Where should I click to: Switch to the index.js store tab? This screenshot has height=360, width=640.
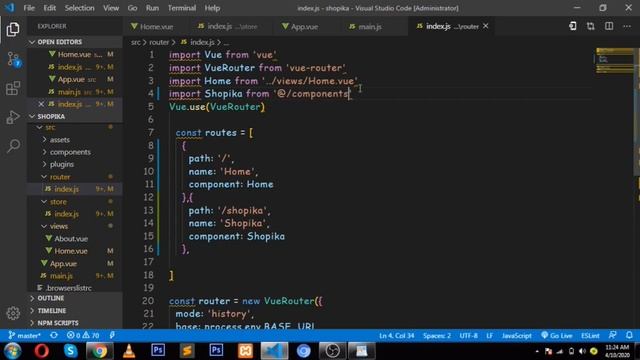232,27
